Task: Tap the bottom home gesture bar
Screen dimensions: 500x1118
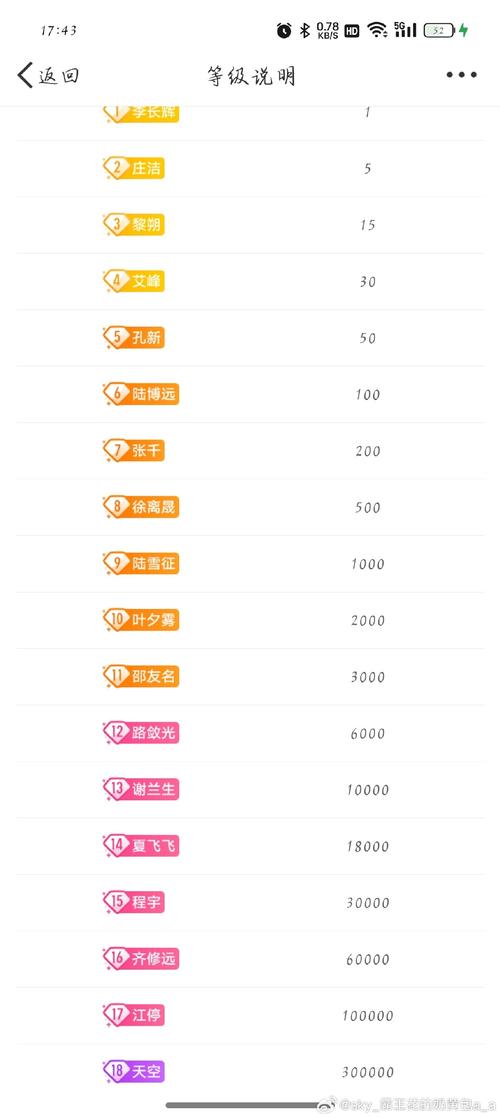Action: [x=243, y=1104]
